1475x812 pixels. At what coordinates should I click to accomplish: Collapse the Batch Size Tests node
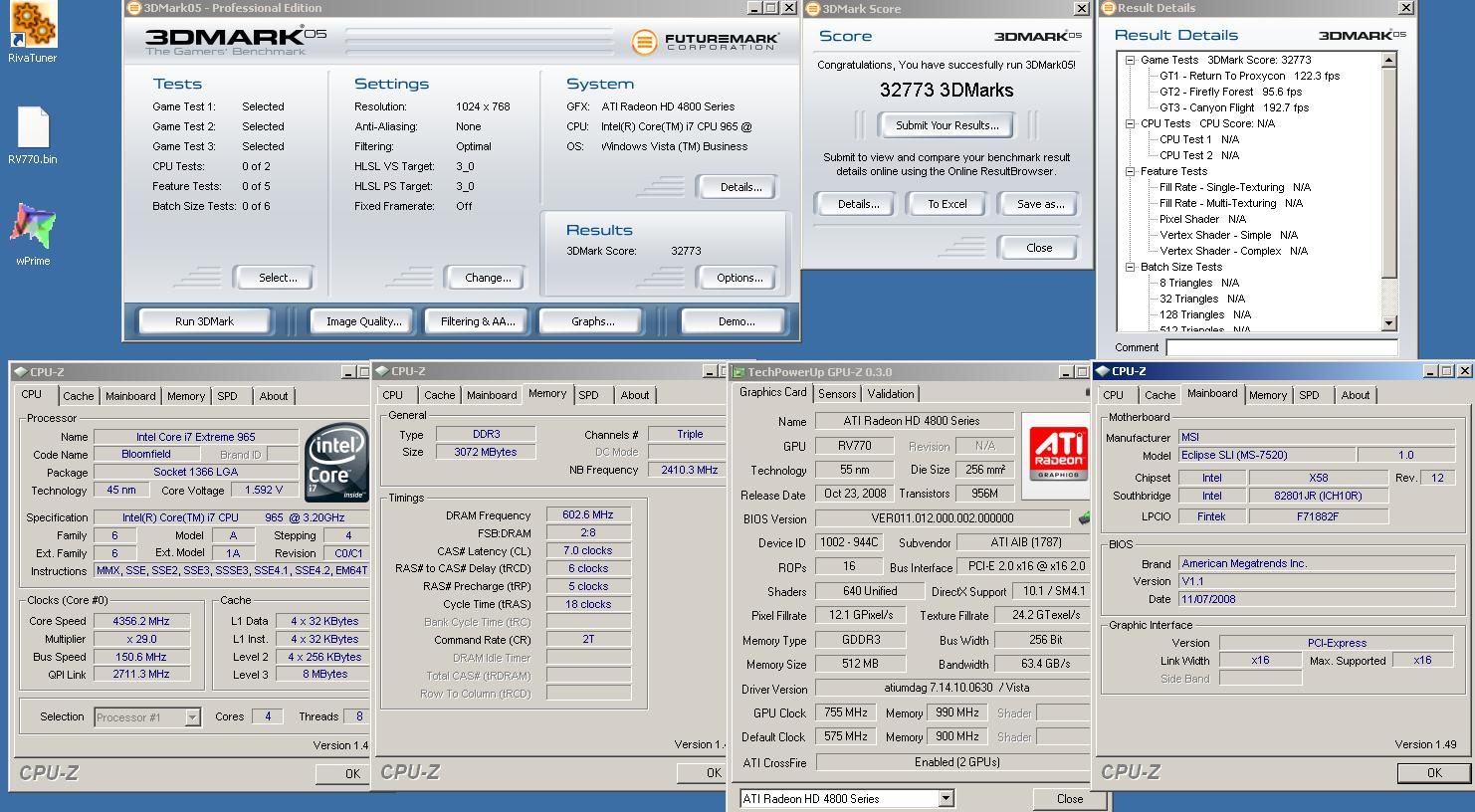(1131, 267)
